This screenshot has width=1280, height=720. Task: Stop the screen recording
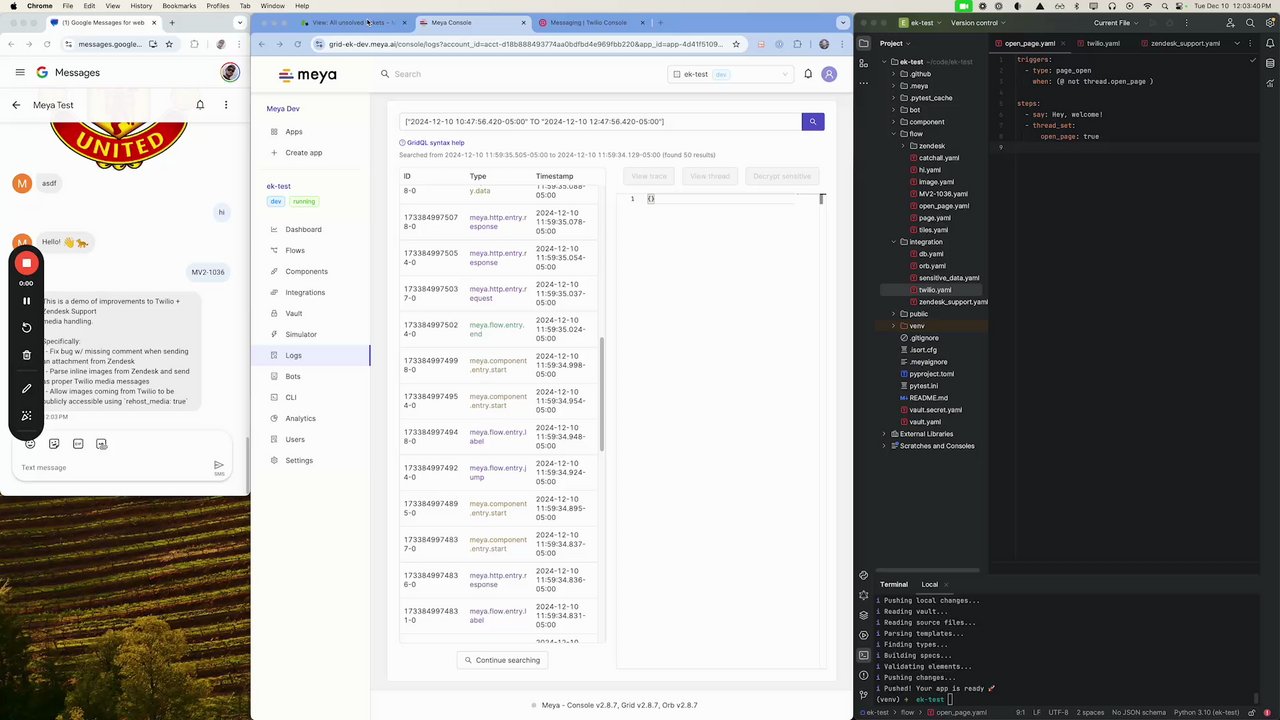[x=27, y=263]
